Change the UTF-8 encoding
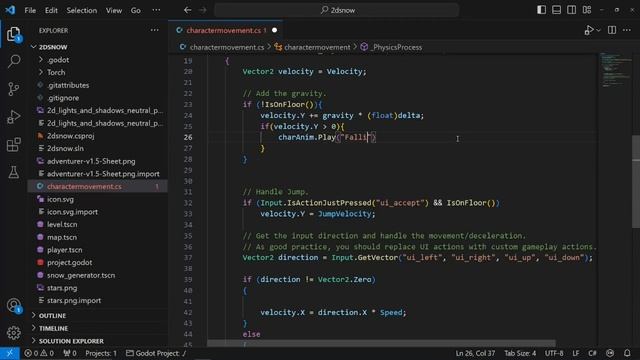640x360 pixels. [554, 353]
